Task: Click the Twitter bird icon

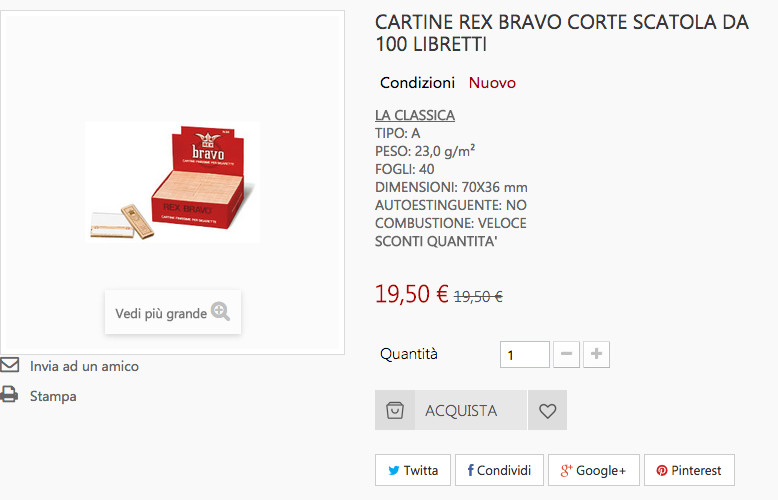Action: [x=394, y=470]
